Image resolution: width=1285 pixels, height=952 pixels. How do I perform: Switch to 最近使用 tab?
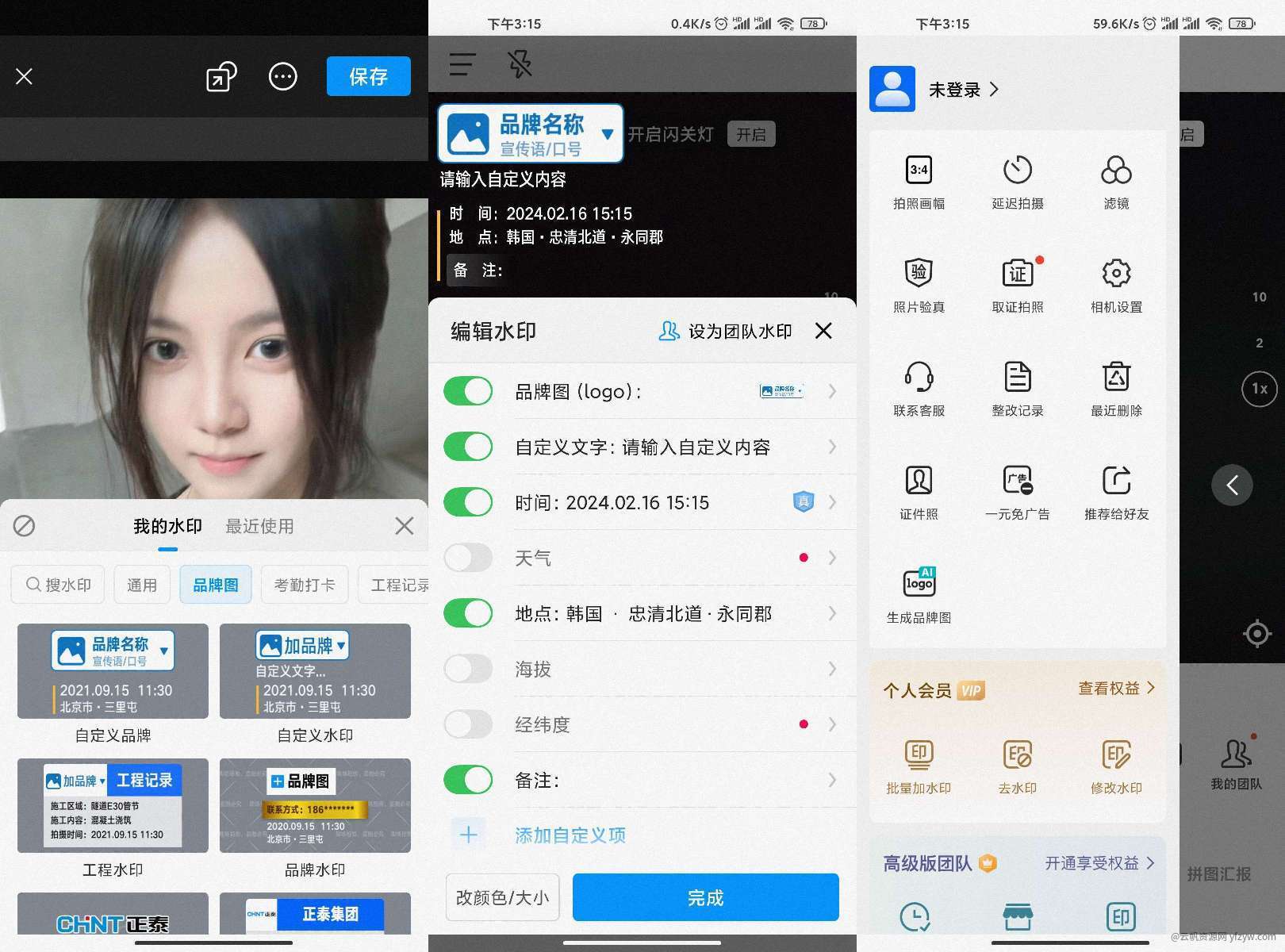[259, 526]
